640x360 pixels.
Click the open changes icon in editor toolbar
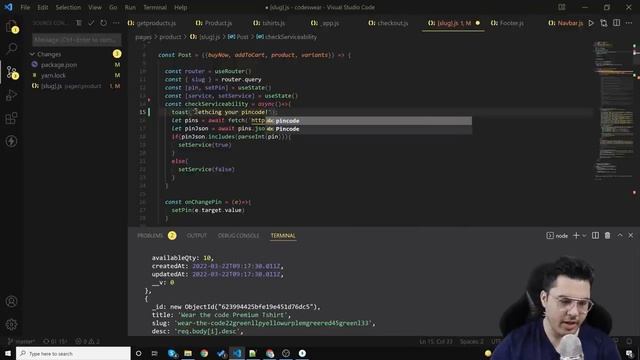(x=604, y=23)
